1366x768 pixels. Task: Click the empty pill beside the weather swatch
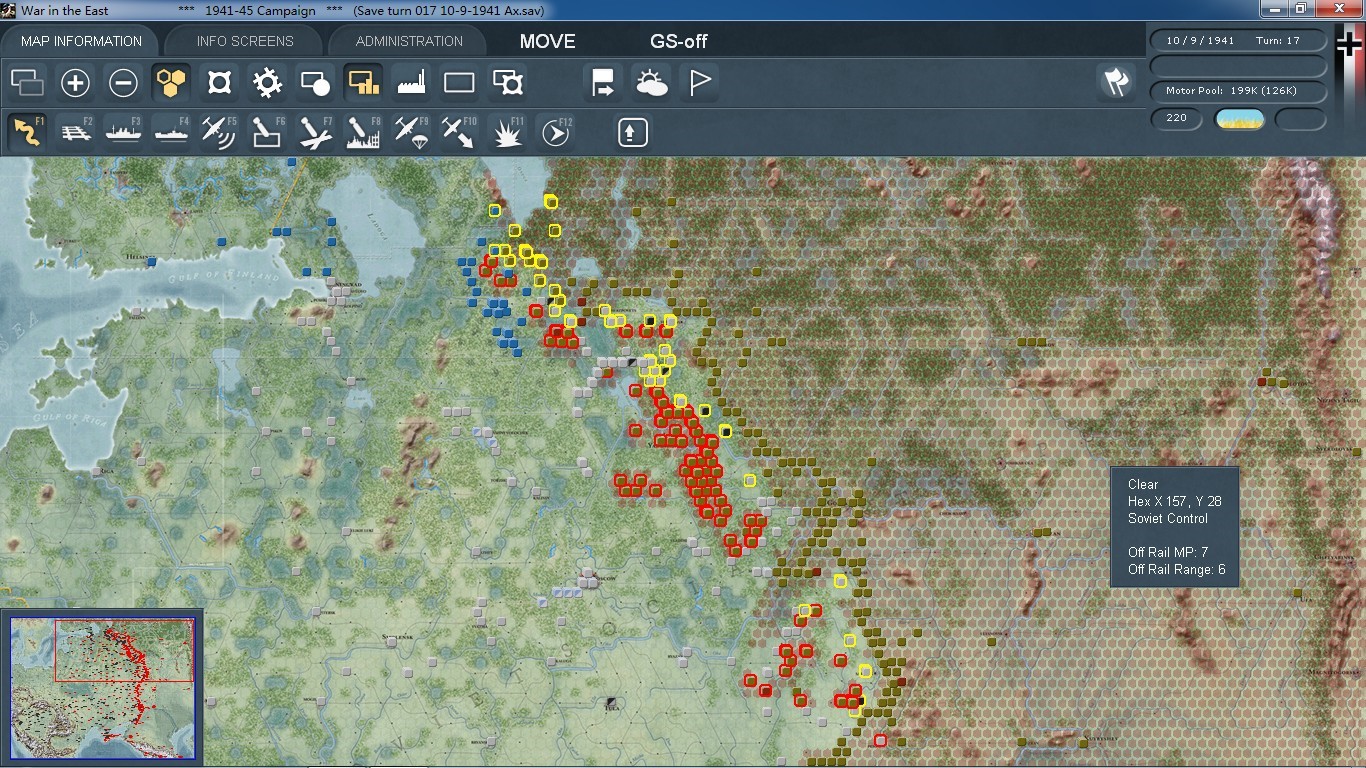click(x=1300, y=119)
